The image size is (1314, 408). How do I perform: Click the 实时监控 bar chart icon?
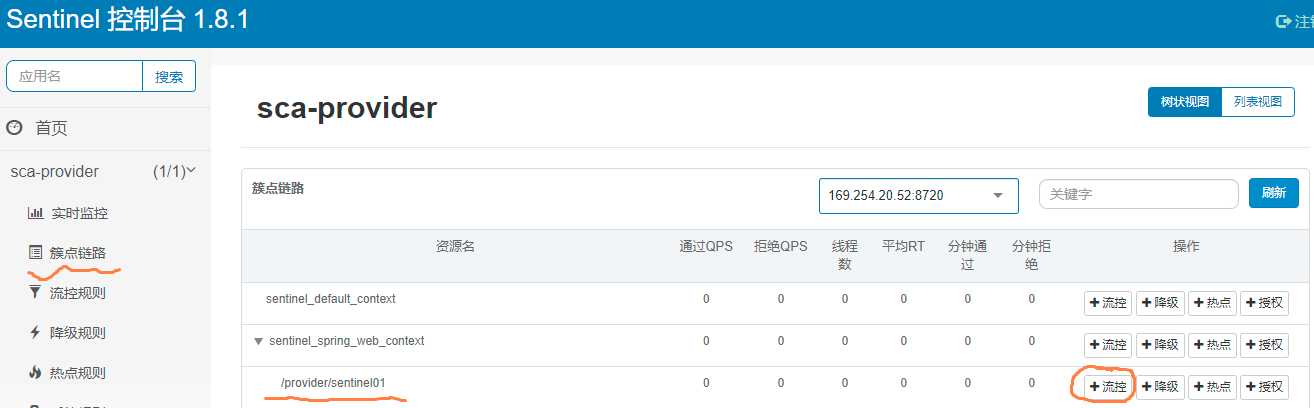point(35,212)
